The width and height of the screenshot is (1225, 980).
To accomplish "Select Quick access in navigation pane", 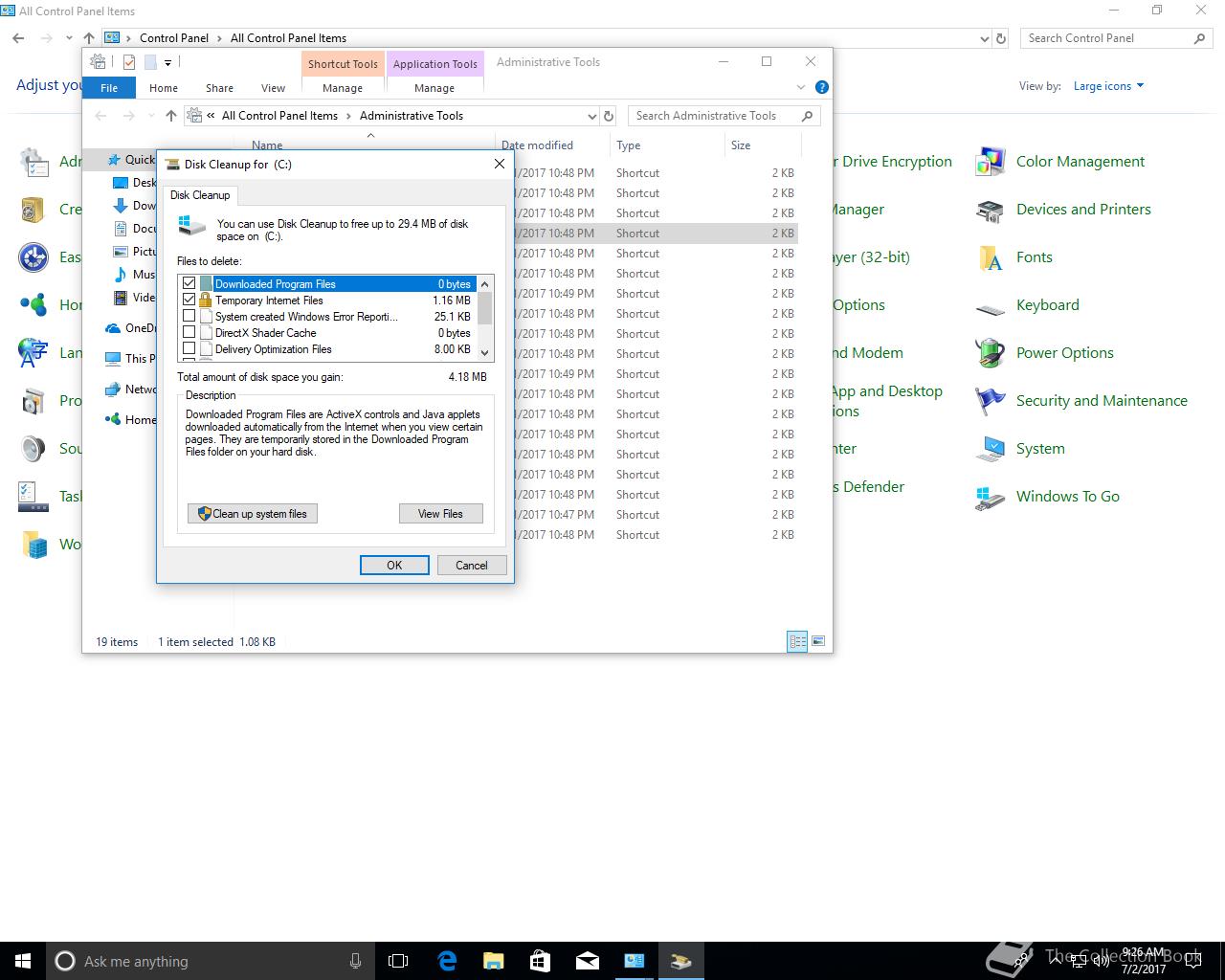I will pyautogui.click(x=132, y=160).
